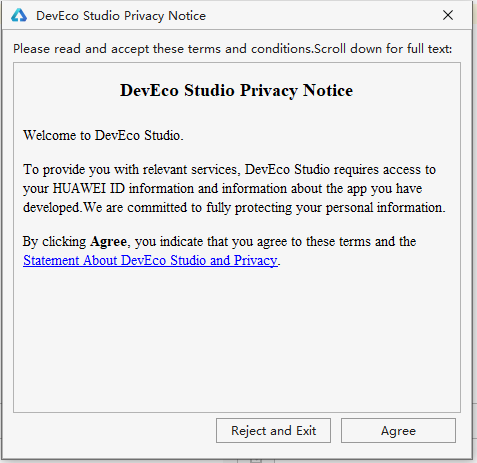This screenshot has height=463, width=477.
Task: Click the Scroll down for full text phrase
Action: pos(383,49)
